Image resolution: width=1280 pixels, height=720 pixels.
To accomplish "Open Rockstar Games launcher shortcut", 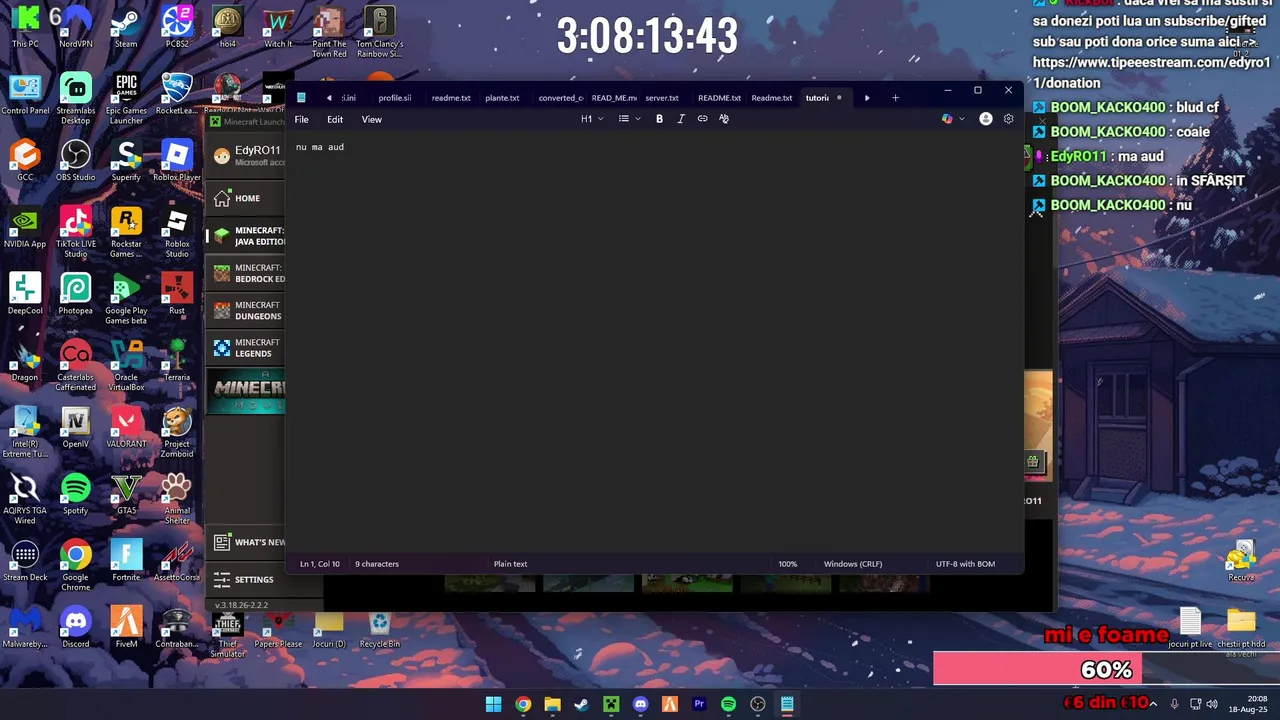I will click(x=126, y=232).
